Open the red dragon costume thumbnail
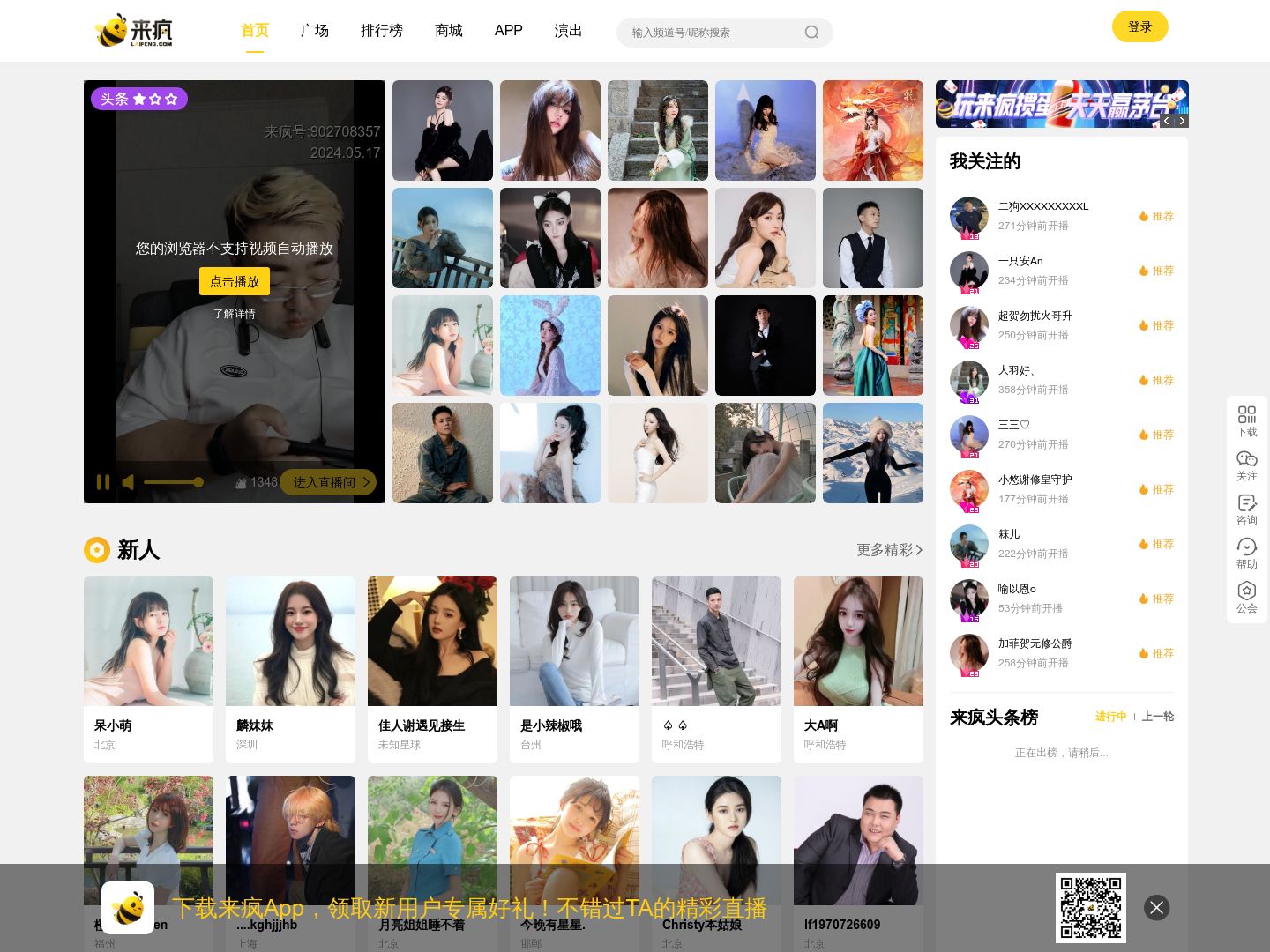1270x952 pixels. click(873, 130)
